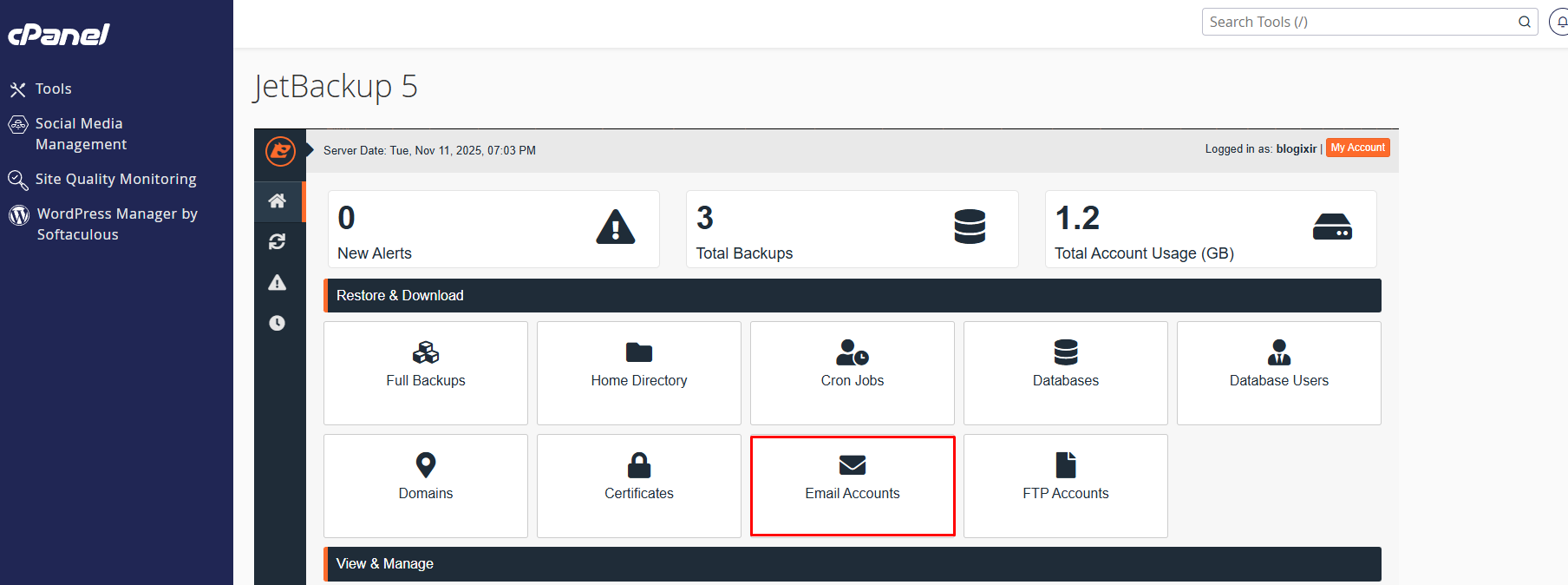The width and height of the screenshot is (1568, 585).
Task: Click the notification bell icon
Action: (1560, 22)
